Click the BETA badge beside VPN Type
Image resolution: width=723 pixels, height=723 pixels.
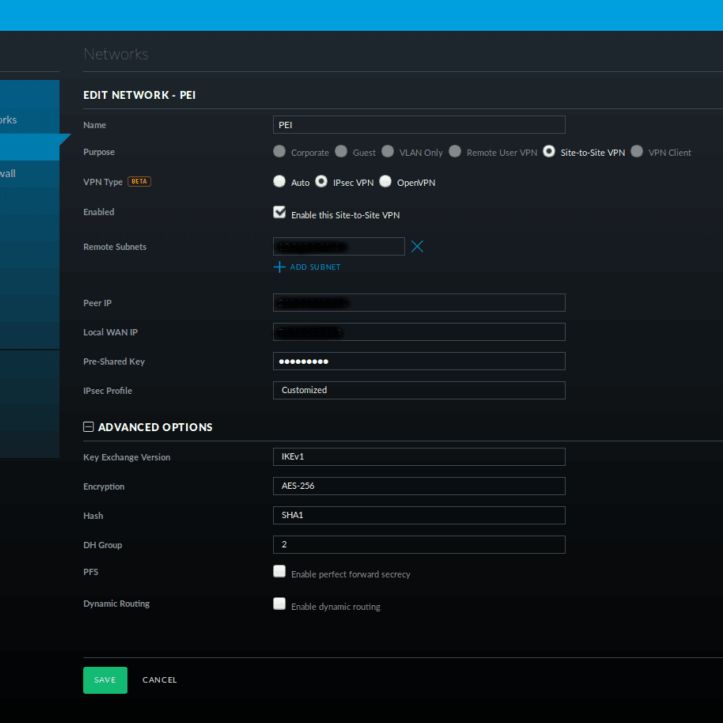(x=139, y=182)
